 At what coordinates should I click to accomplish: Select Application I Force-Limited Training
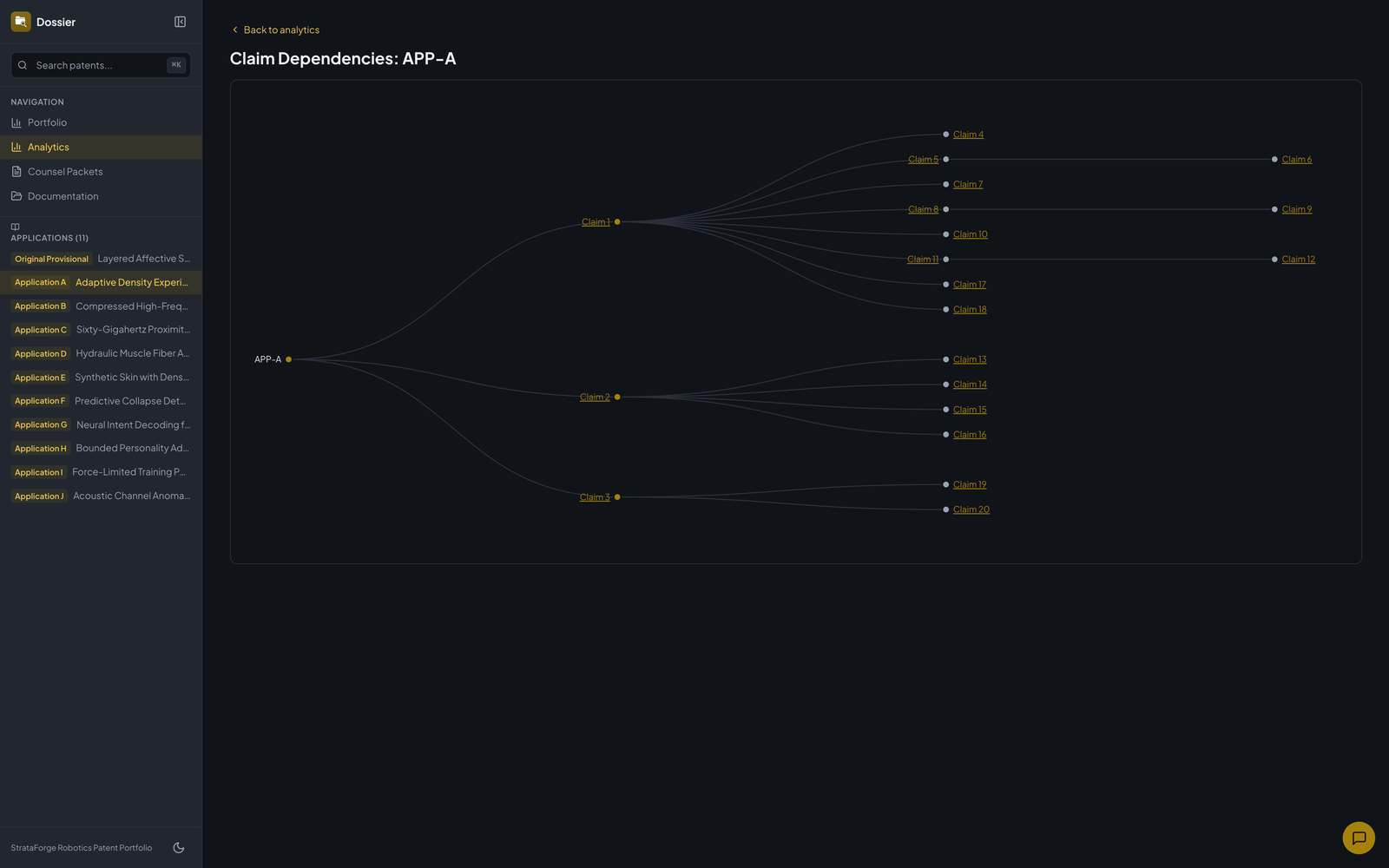(x=101, y=472)
